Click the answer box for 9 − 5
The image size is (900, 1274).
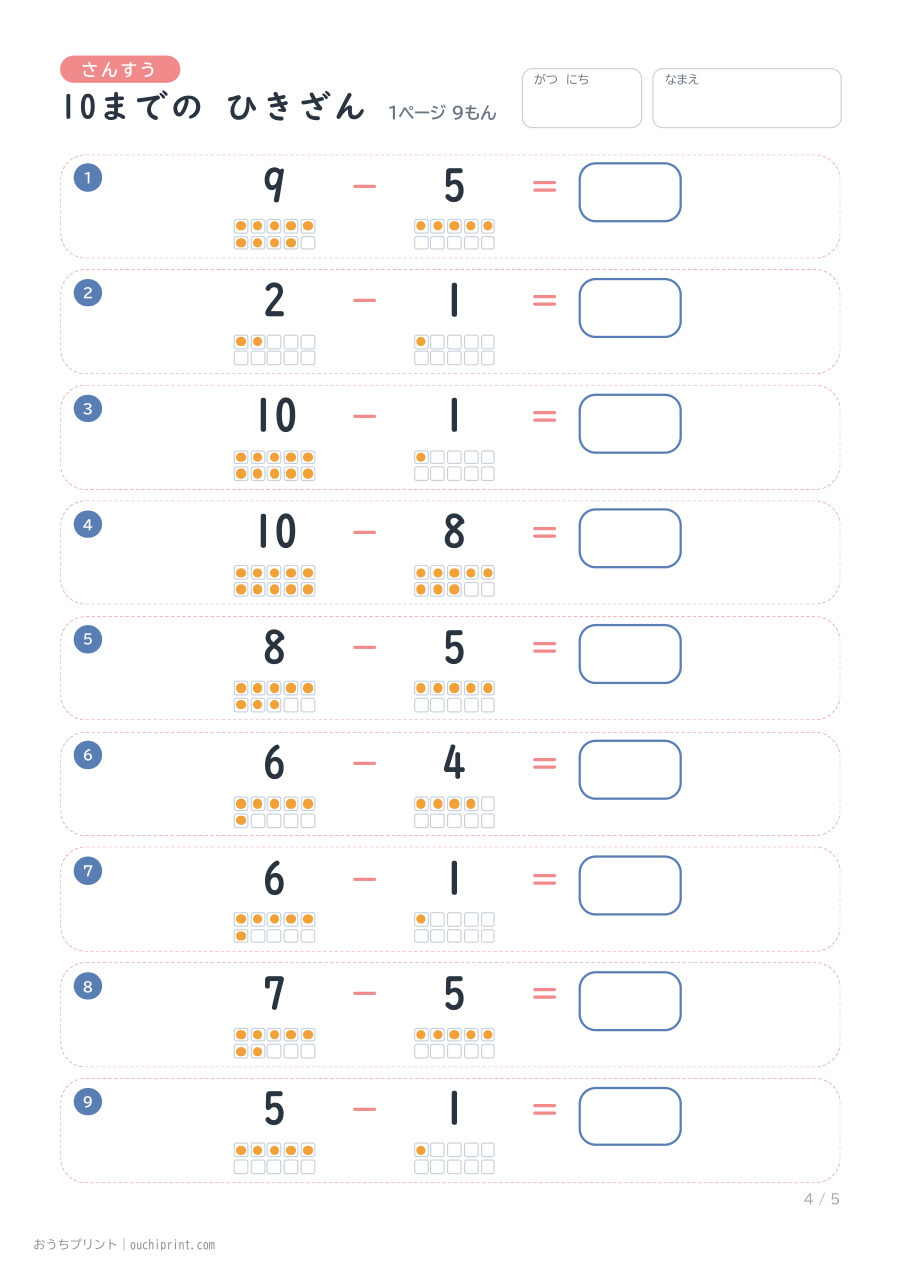630,192
